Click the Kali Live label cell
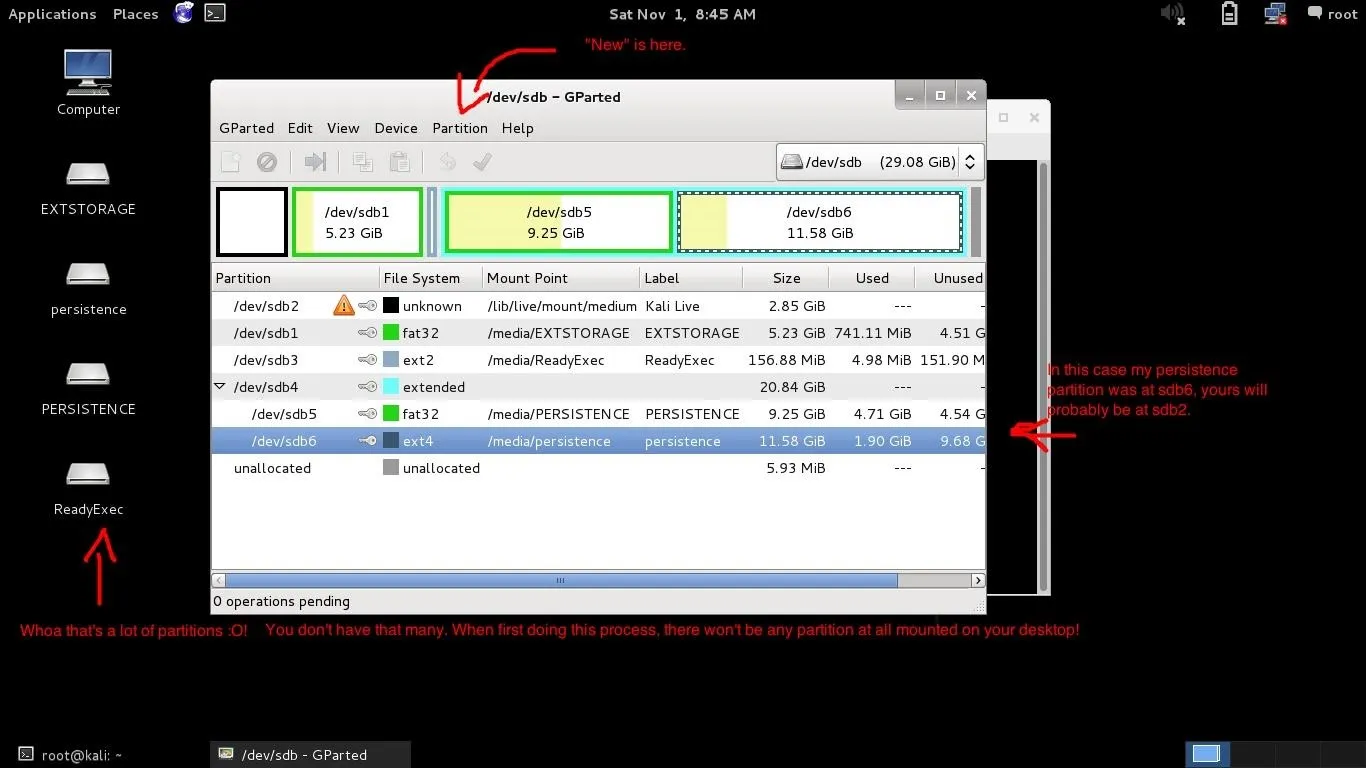This screenshot has height=768, width=1366. [672, 306]
